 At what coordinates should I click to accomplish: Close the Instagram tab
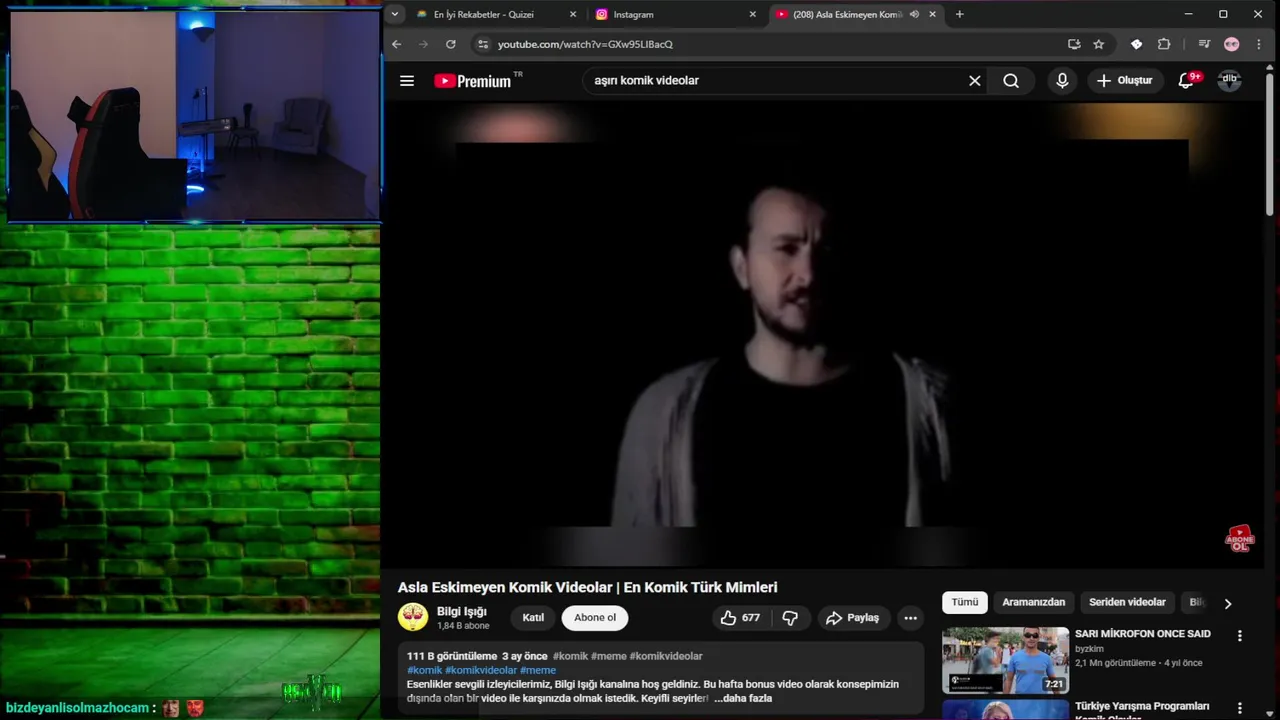(x=753, y=14)
